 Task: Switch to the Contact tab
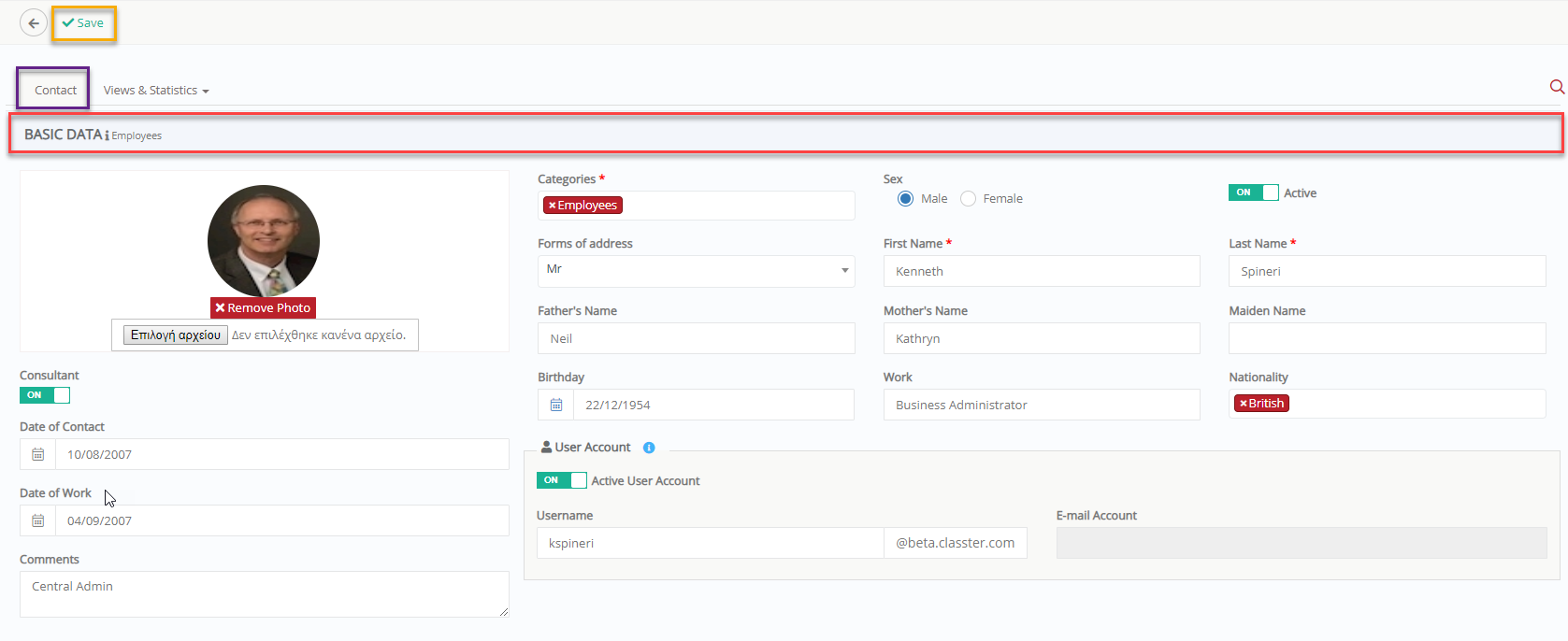pyautogui.click(x=55, y=90)
